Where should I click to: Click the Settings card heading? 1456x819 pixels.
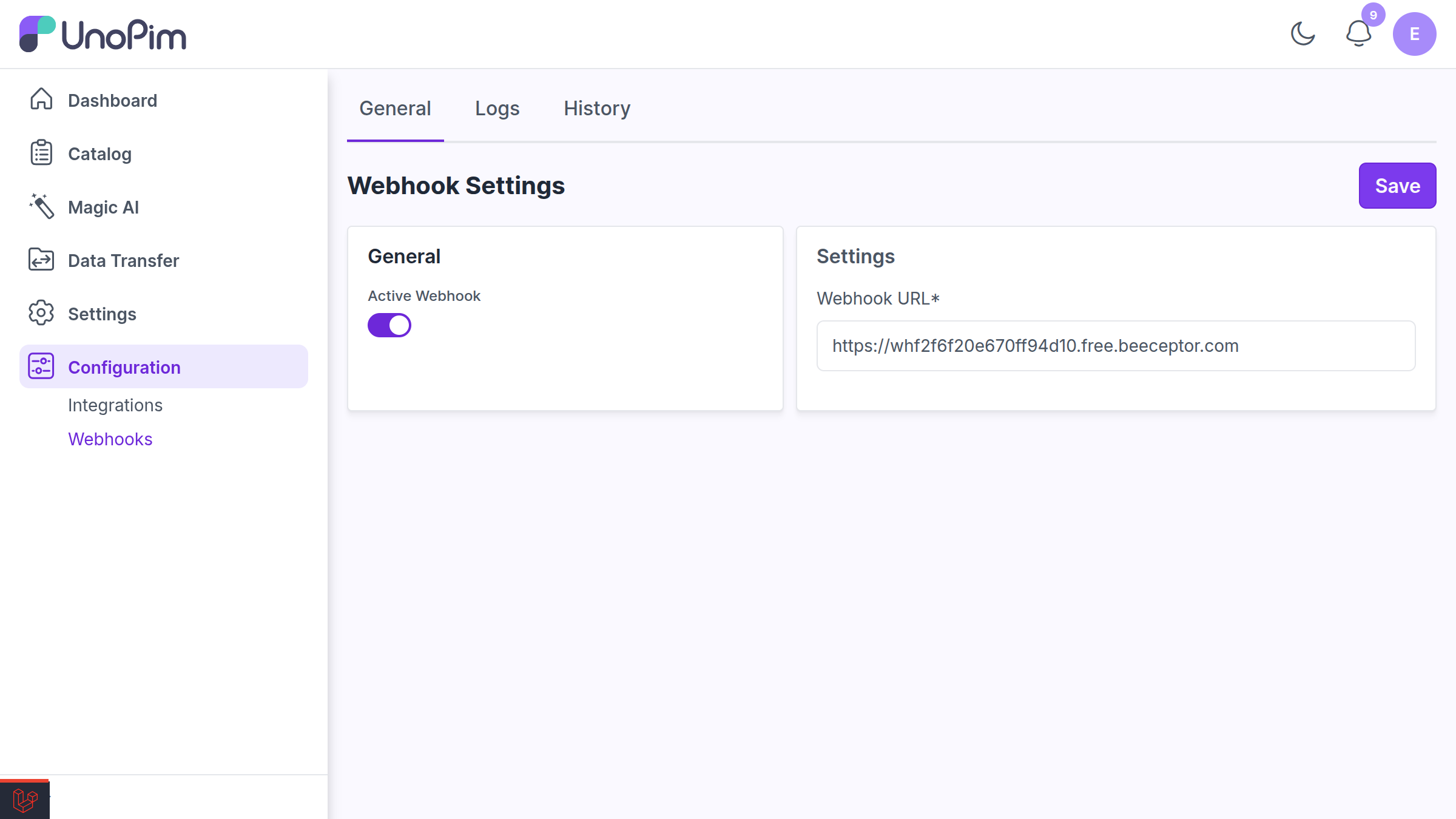(855, 257)
